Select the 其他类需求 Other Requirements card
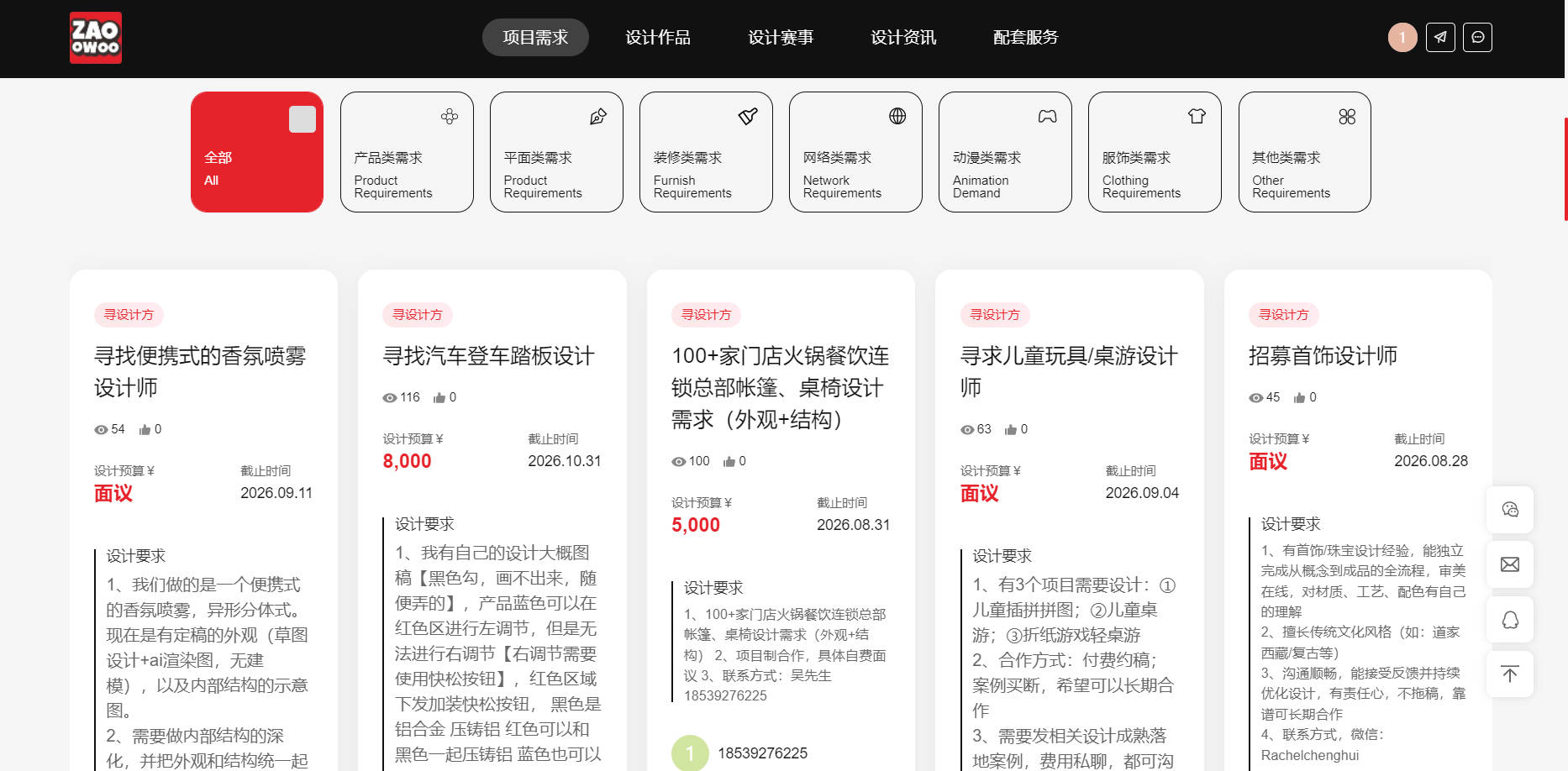 click(1305, 152)
